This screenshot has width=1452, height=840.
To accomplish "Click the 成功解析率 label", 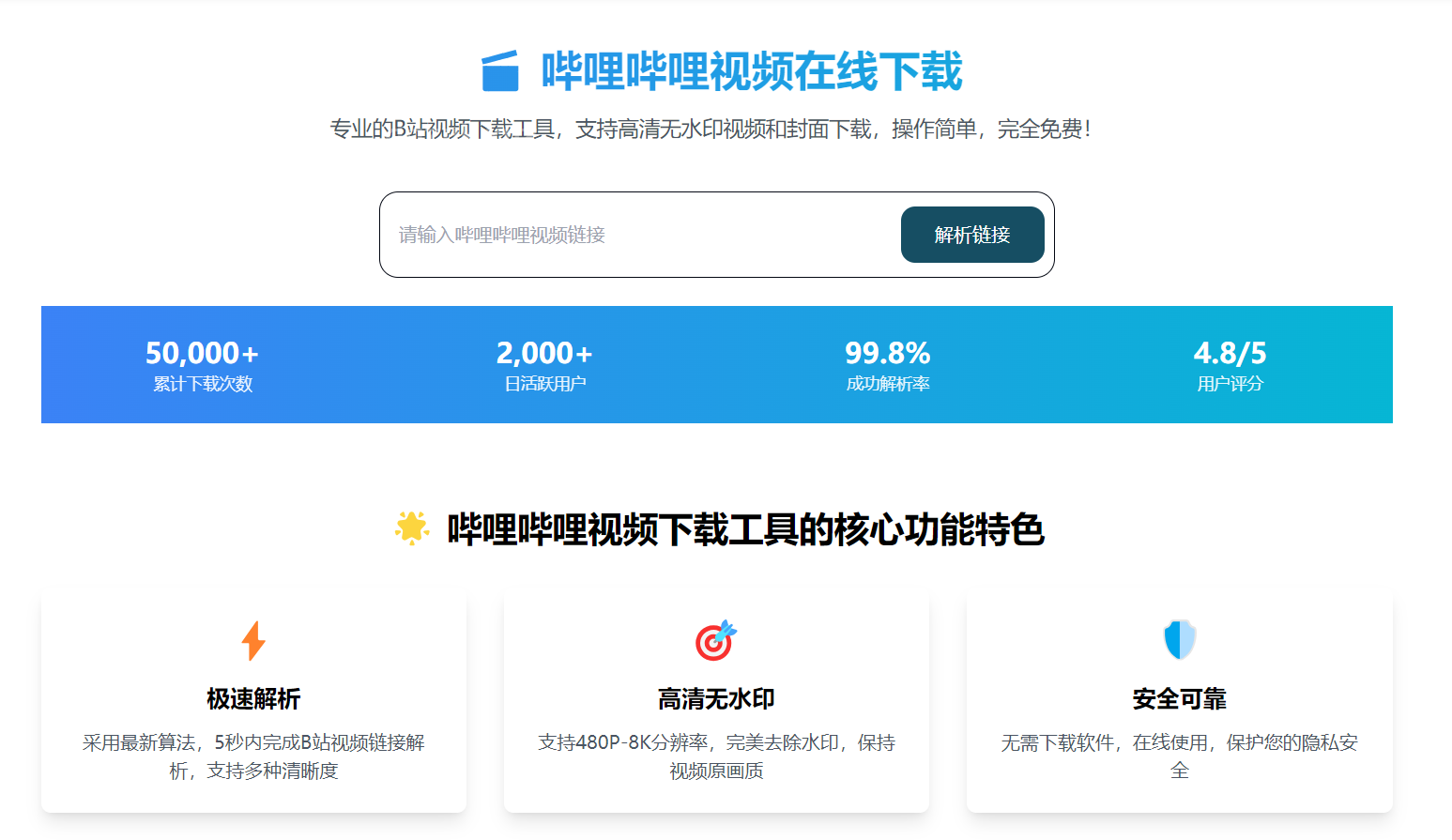I will point(888,384).
